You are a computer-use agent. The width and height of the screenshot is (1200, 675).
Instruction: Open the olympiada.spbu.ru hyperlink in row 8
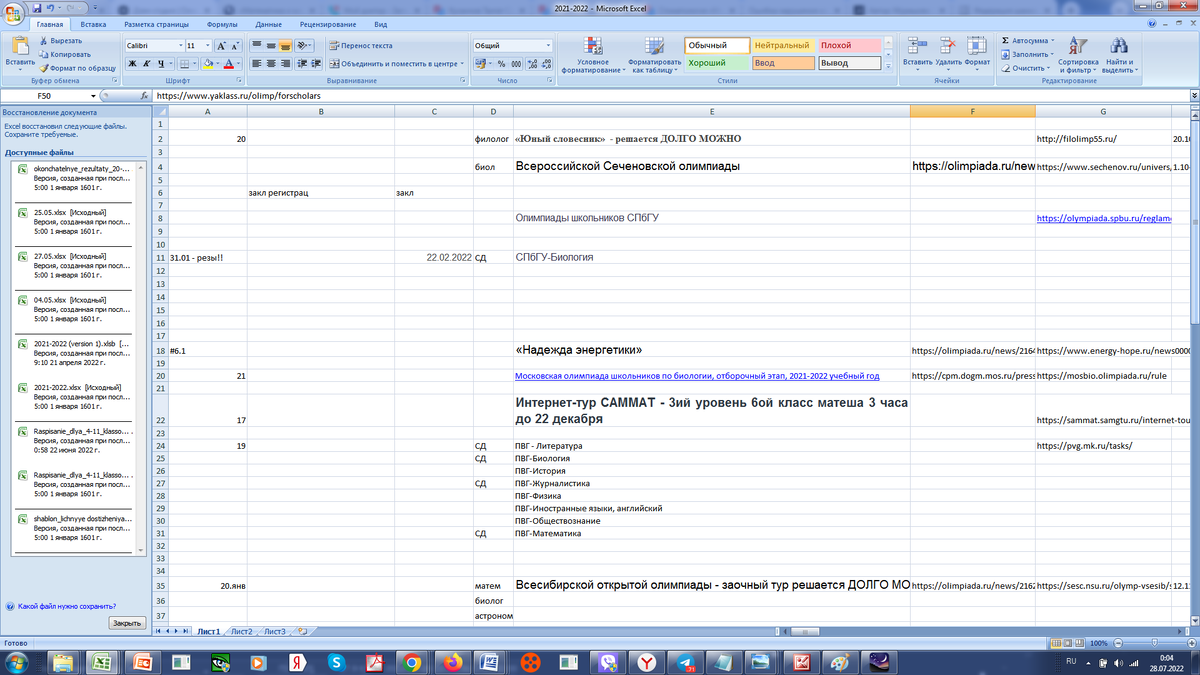point(1103,217)
